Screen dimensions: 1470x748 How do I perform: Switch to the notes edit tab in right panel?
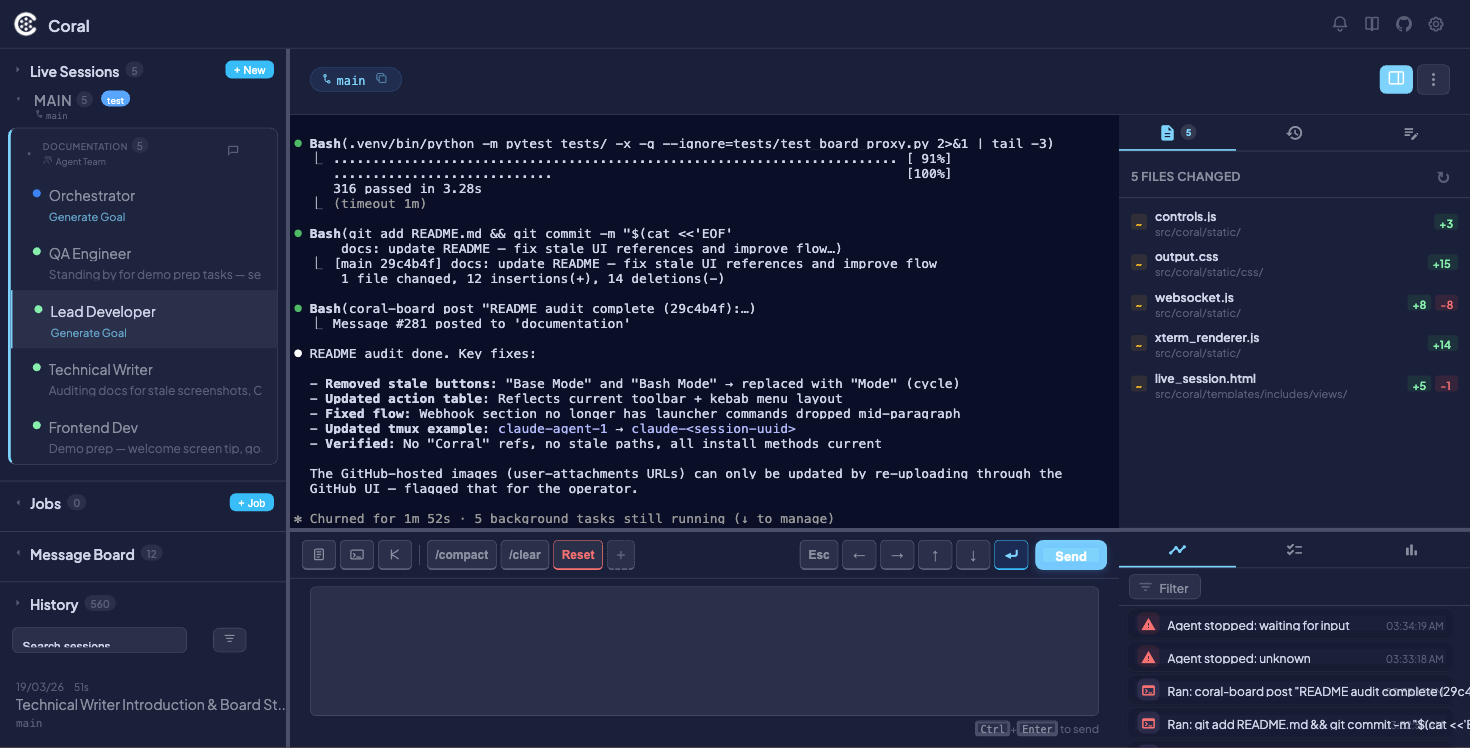[x=1411, y=132]
